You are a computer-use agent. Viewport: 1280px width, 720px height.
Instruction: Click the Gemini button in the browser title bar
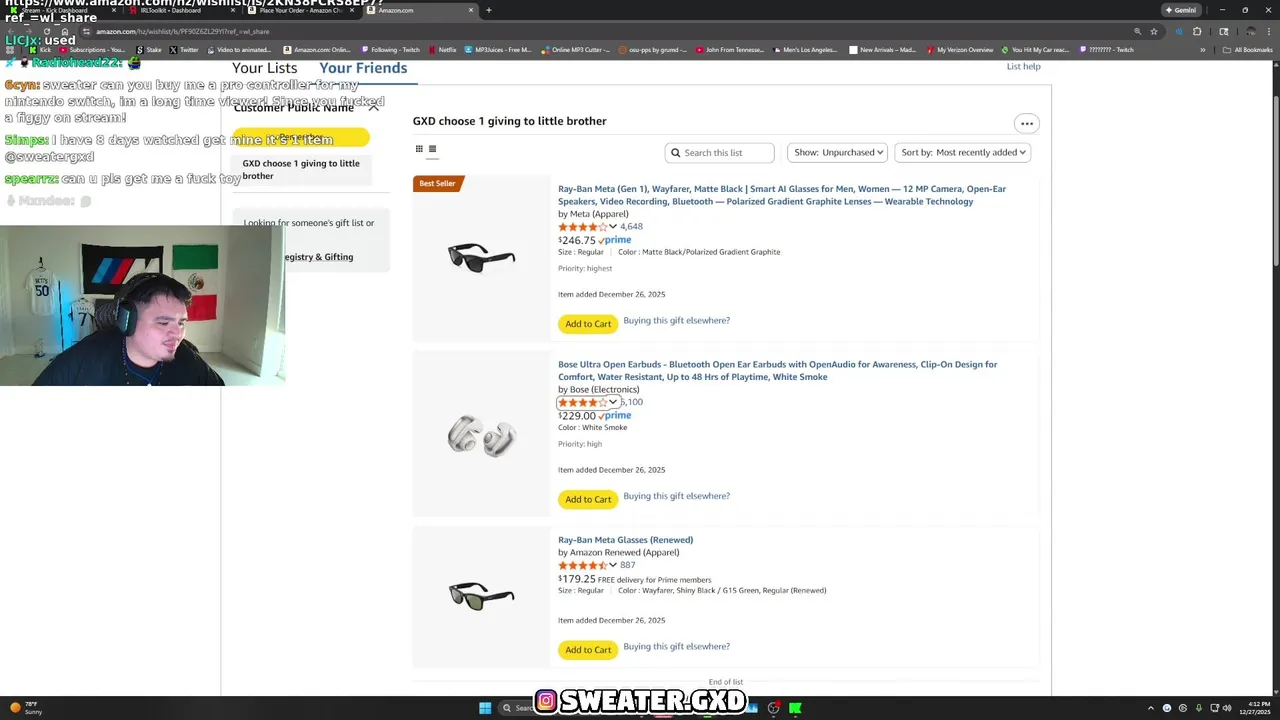[1180, 10]
